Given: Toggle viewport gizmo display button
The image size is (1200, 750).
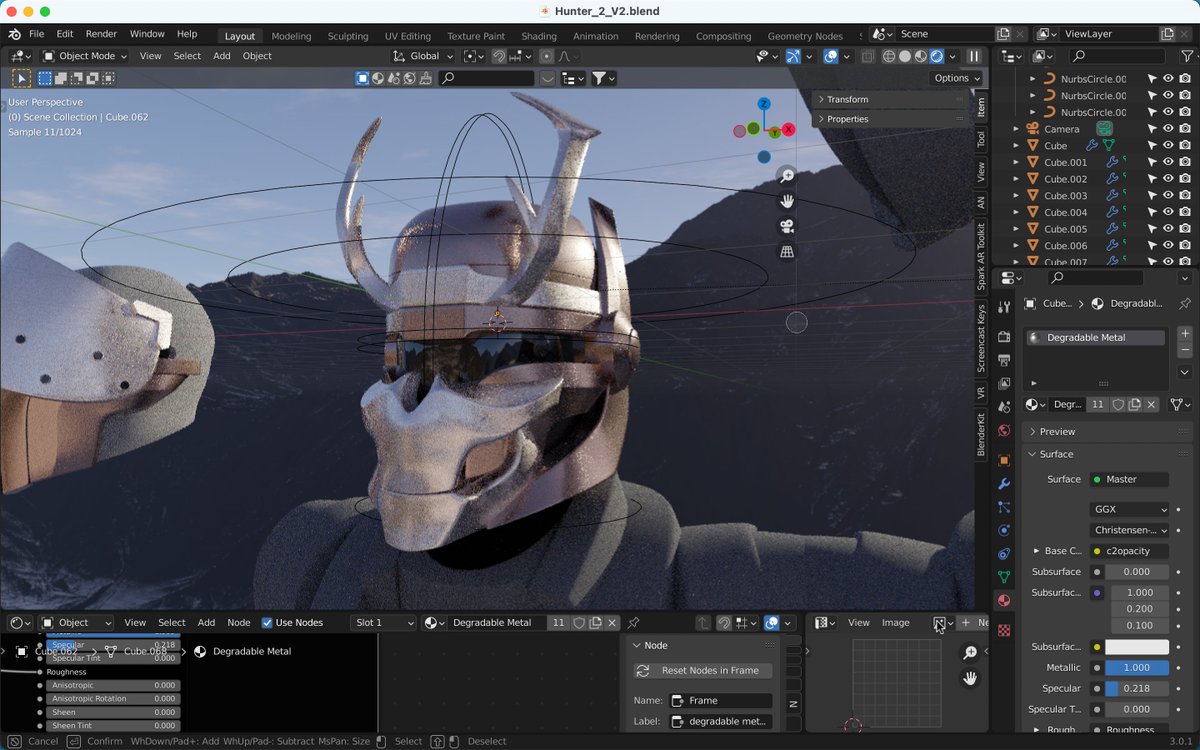Looking at the screenshot, I should 793,56.
